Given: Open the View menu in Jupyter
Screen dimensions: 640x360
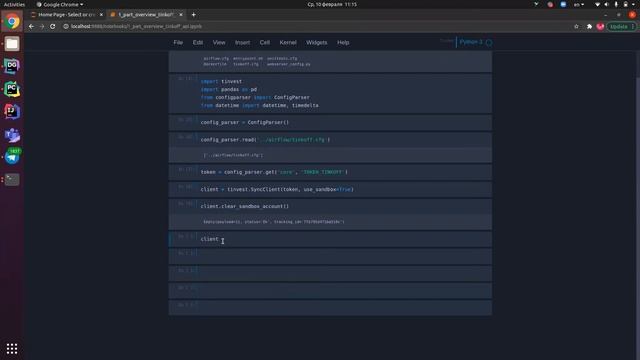Looking at the screenshot, I should click(219, 42).
